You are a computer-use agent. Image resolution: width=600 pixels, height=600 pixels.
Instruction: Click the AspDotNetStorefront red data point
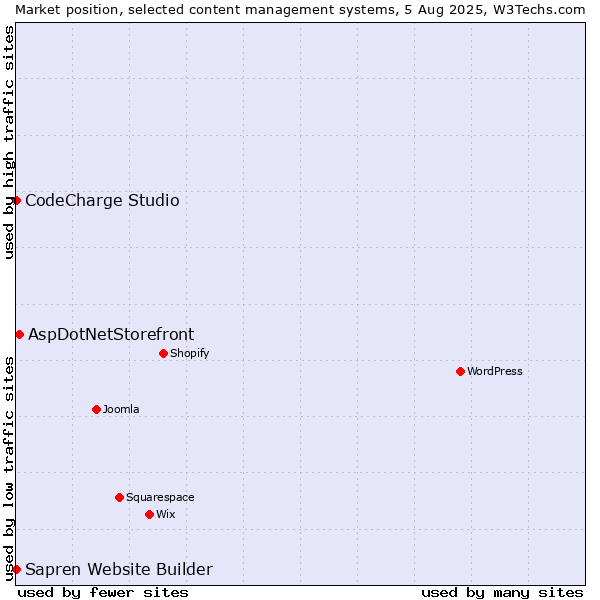[x=20, y=334]
